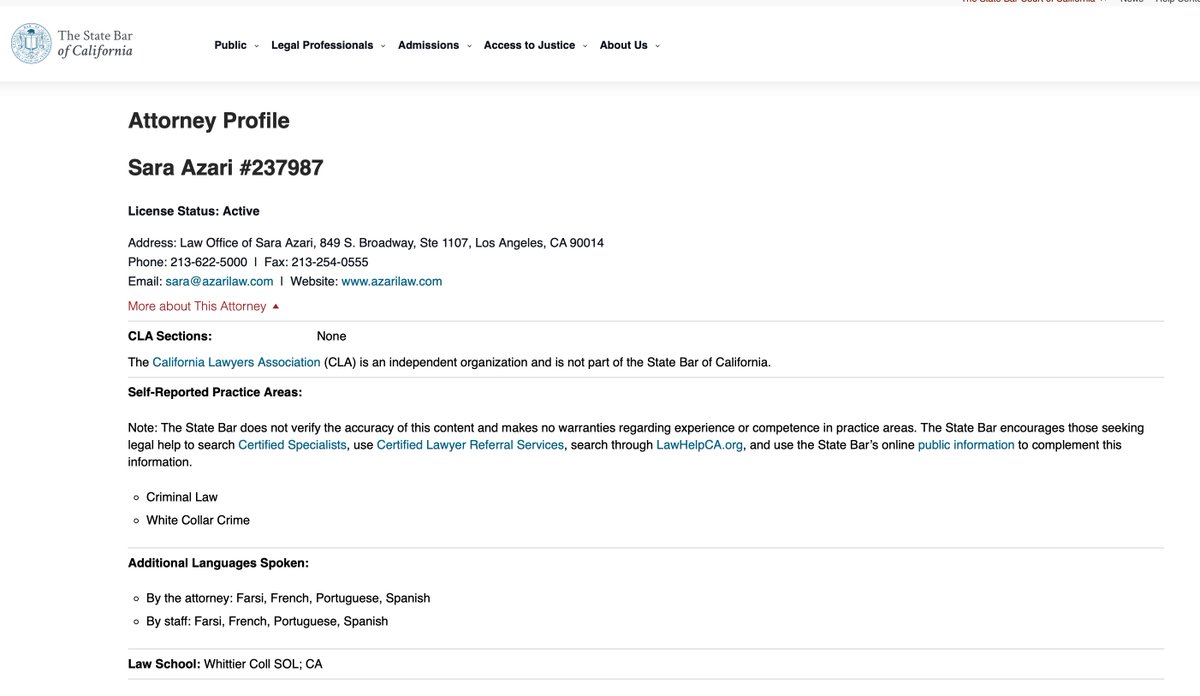Open the Access to Justice menu
Image resolution: width=1200 pixels, height=696 pixels.
pos(529,45)
